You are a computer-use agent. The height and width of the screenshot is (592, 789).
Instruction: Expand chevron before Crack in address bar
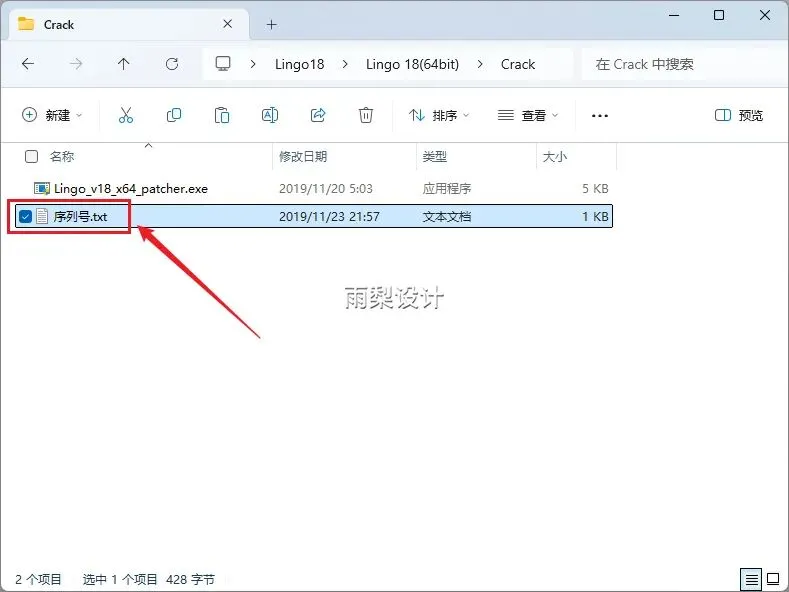480,64
